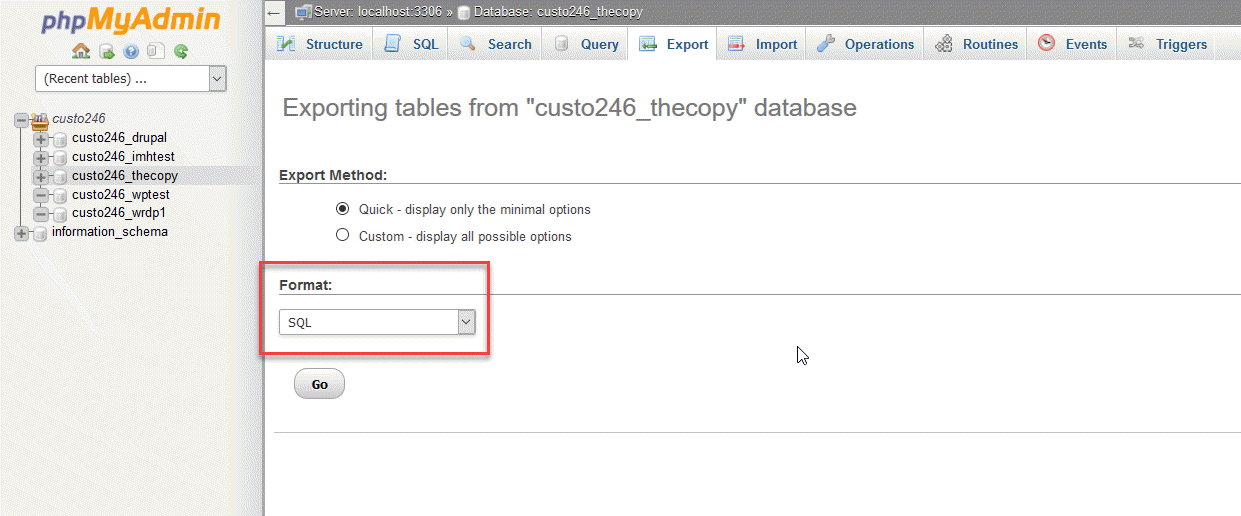Select custo246_wptest in the database tree
This screenshot has height=516, width=1241.
pyautogui.click(x=121, y=194)
